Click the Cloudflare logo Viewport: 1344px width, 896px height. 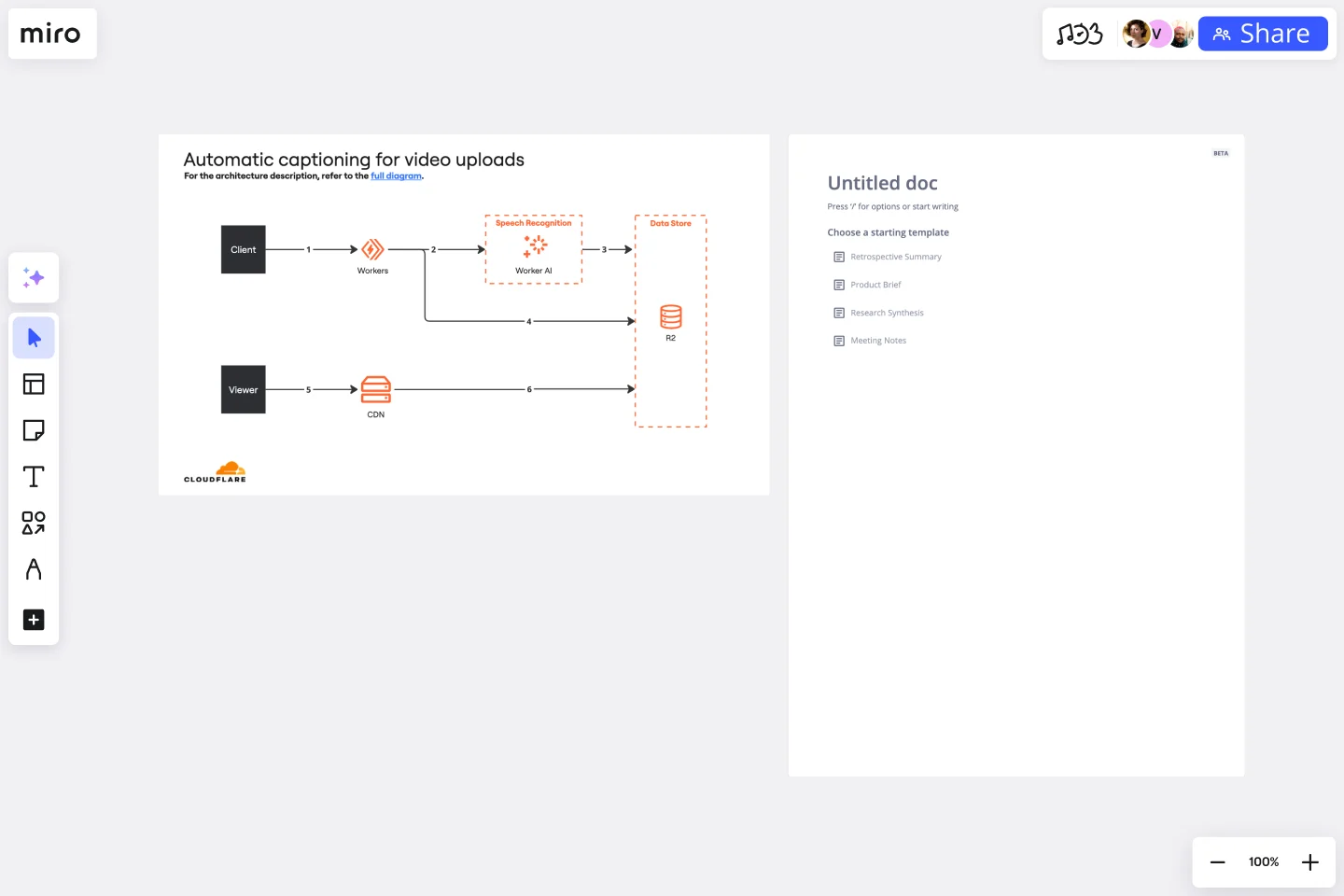[x=216, y=471]
